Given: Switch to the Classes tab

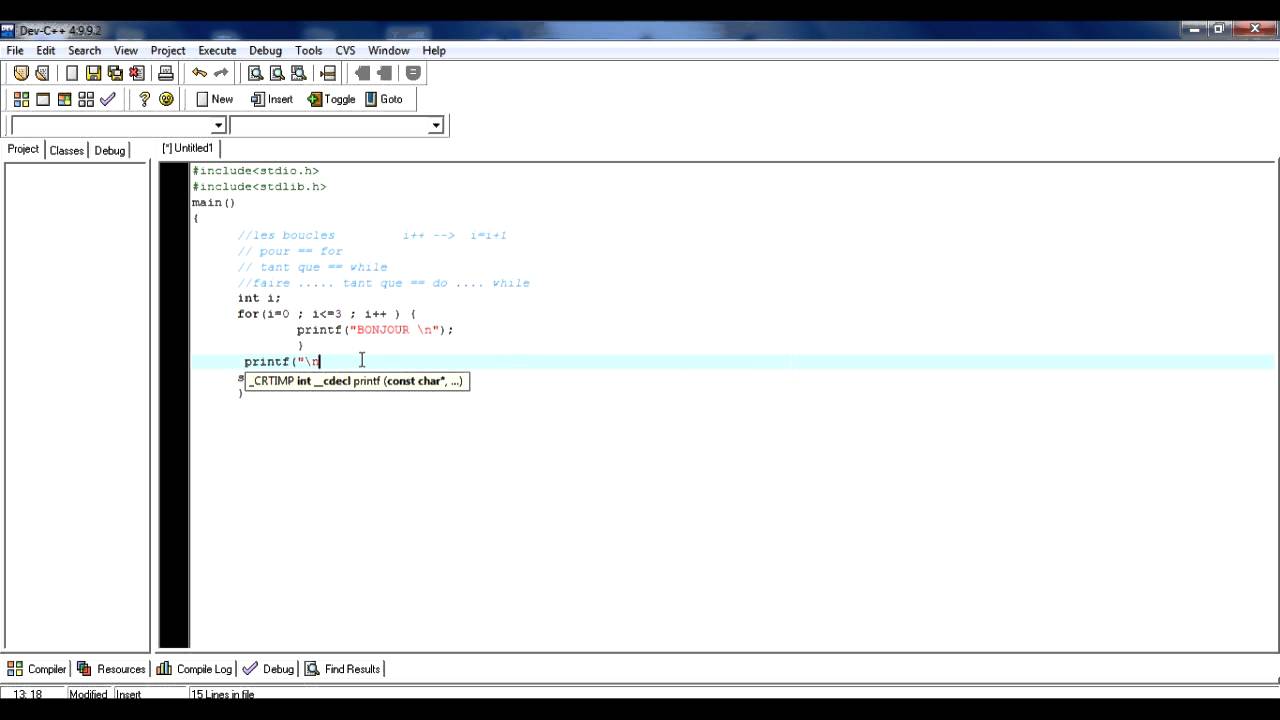Looking at the screenshot, I should [67, 150].
